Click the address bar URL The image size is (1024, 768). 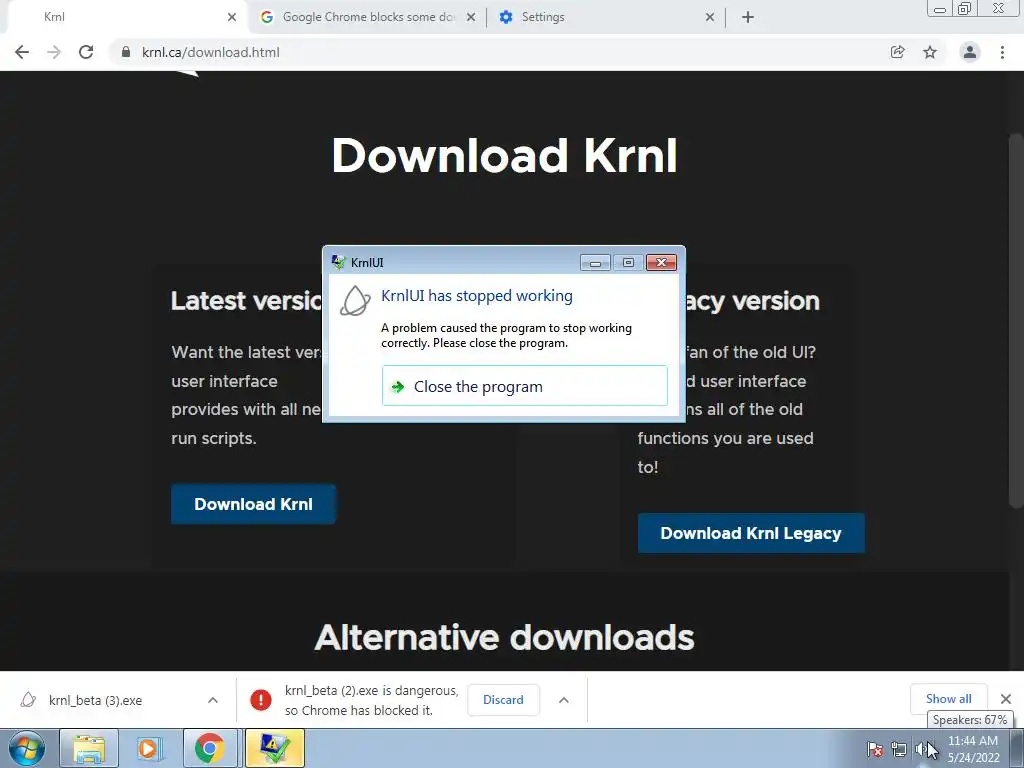(x=211, y=52)
